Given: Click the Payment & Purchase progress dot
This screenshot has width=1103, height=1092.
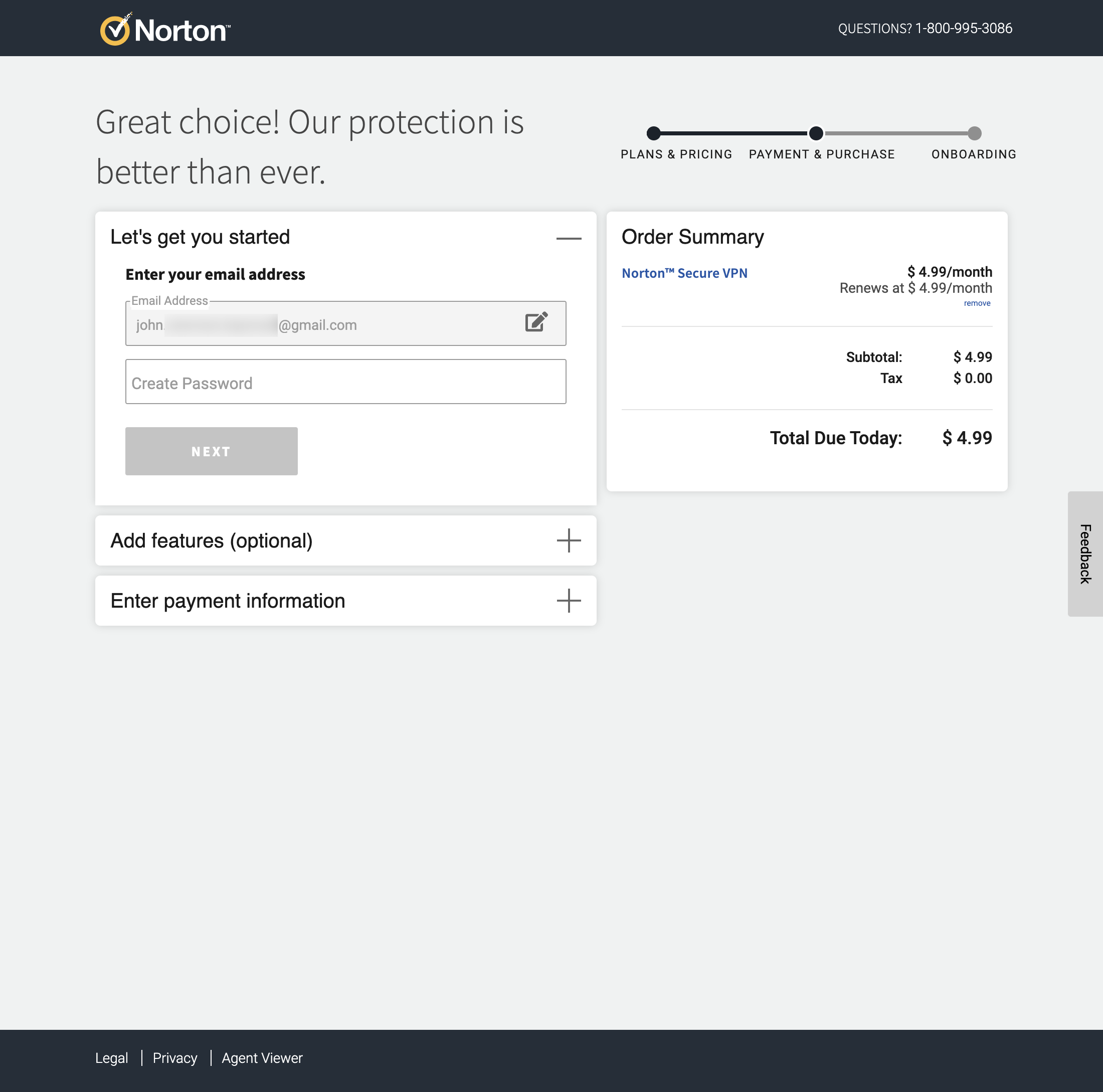Looking at the screenshot, I should click(x=815, y=133).
